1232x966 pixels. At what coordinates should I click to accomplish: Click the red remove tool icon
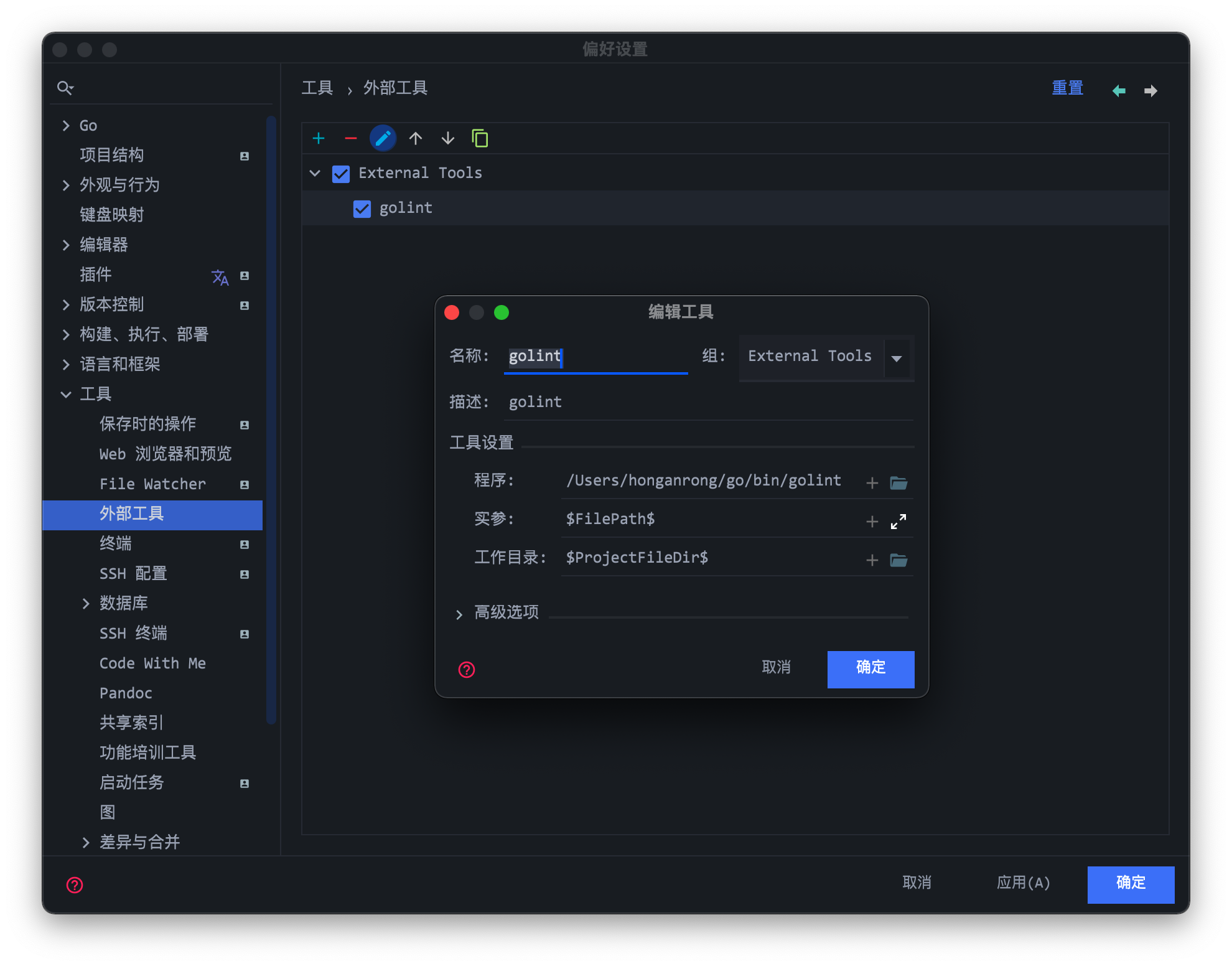click(x=350, y=138)
